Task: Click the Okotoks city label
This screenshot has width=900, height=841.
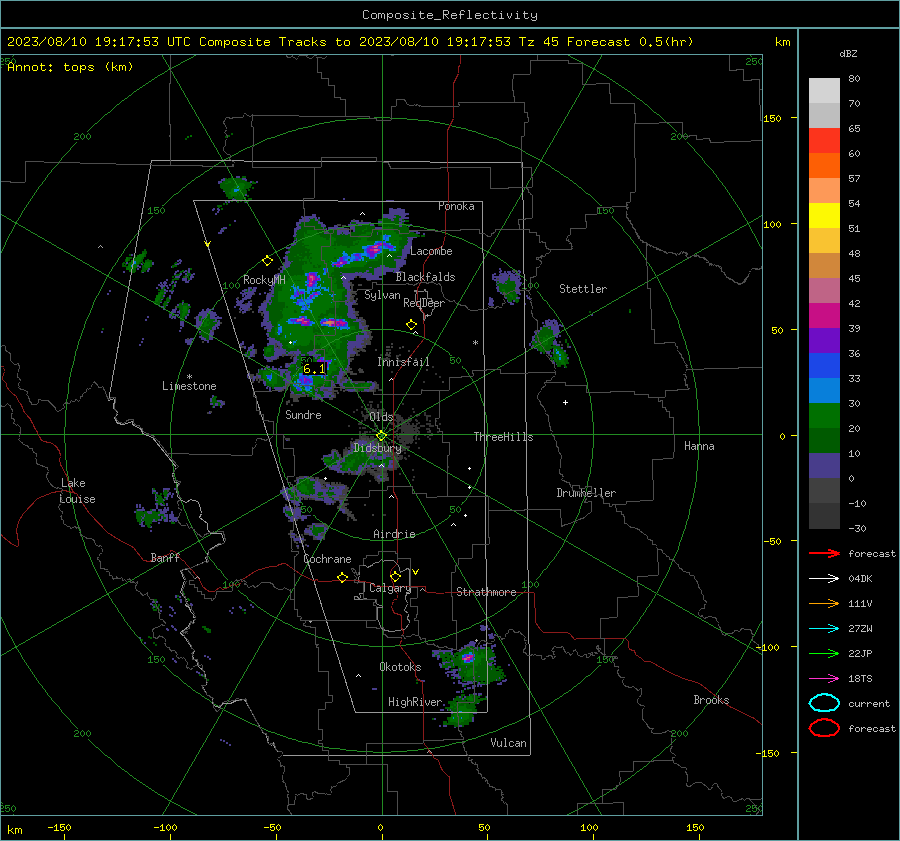Action: click(400, 667)
